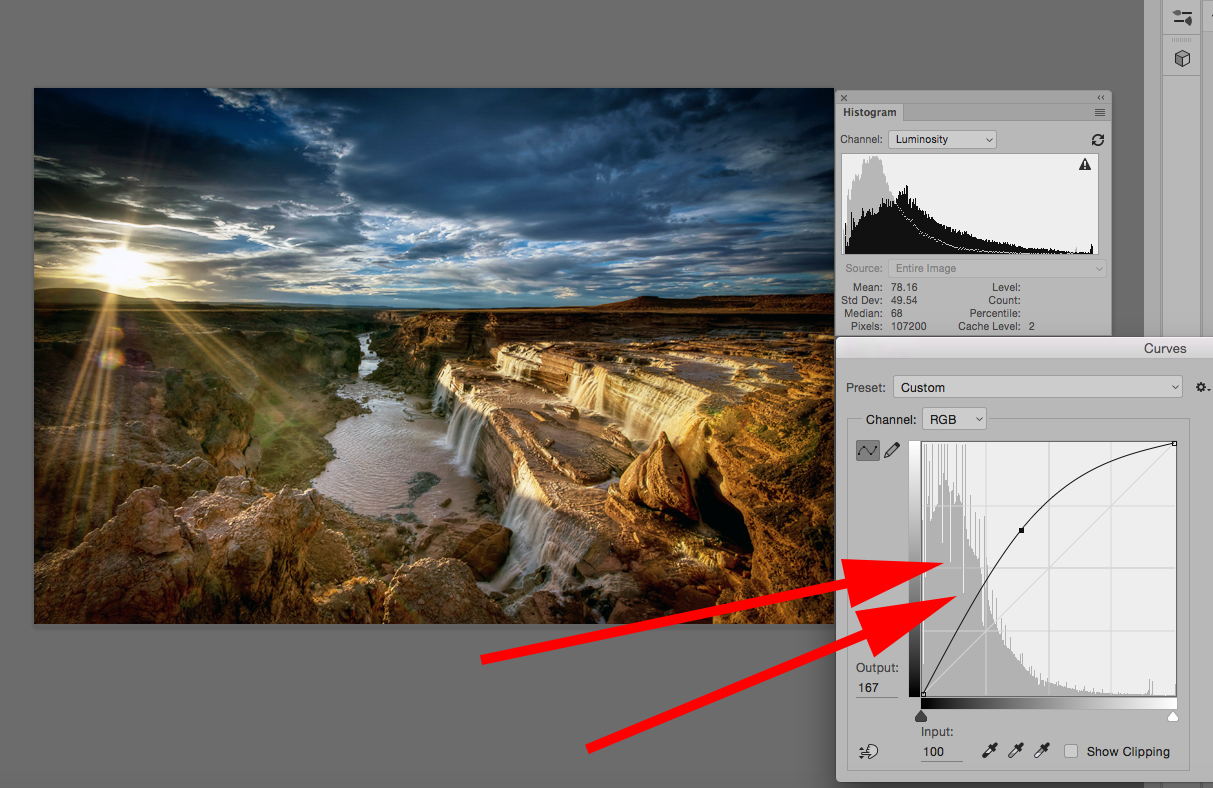1213x788 pixels.
Task: Select the top-right curve endpoint
Action: pos(1174,443)
